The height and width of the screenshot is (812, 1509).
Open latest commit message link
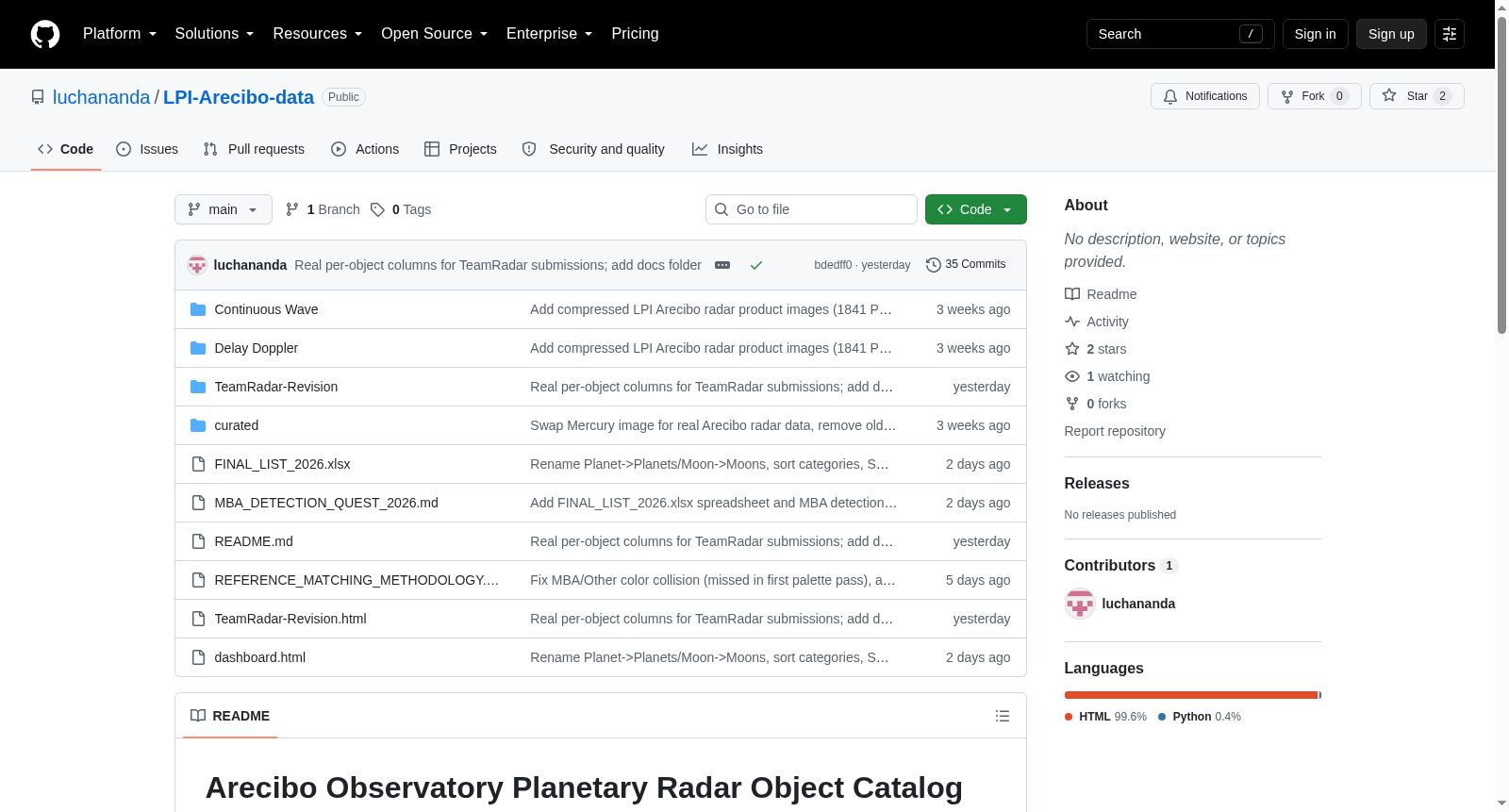tap(498, 265)
